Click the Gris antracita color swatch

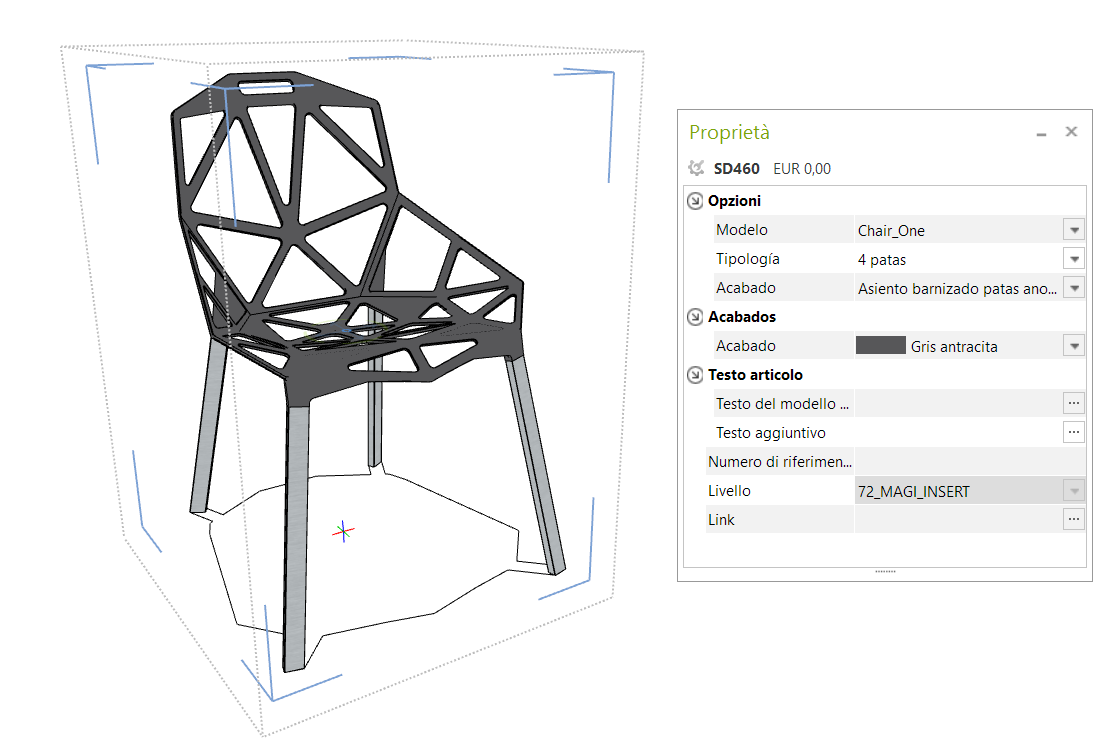tap(880, 346)
